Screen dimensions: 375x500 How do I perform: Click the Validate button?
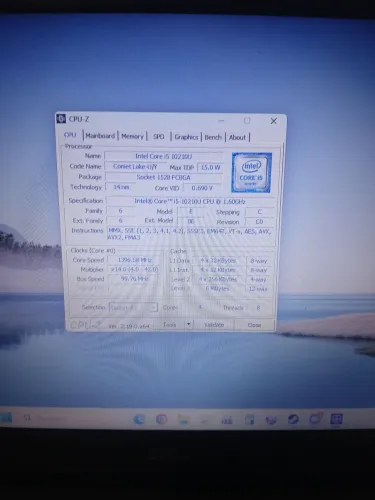(214, 325)
